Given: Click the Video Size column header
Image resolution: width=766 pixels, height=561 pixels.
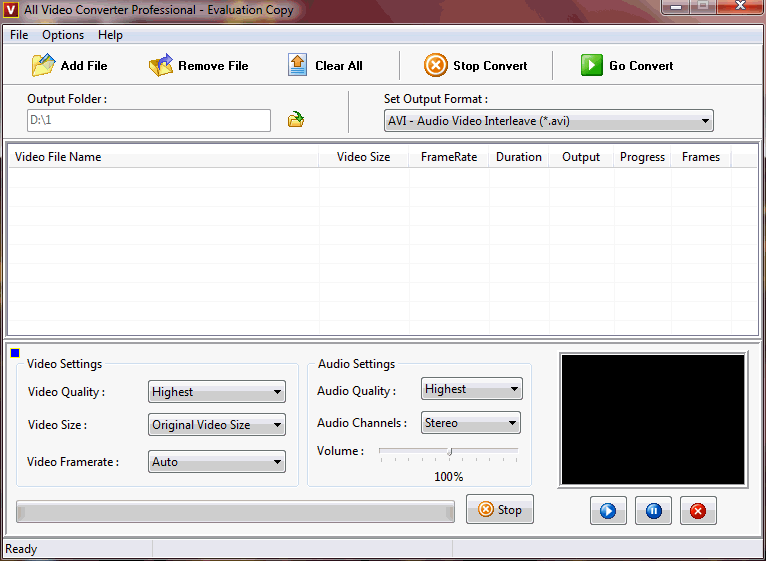Looking at the screenshot, I should pyautogui.click(x=364, y=157).
